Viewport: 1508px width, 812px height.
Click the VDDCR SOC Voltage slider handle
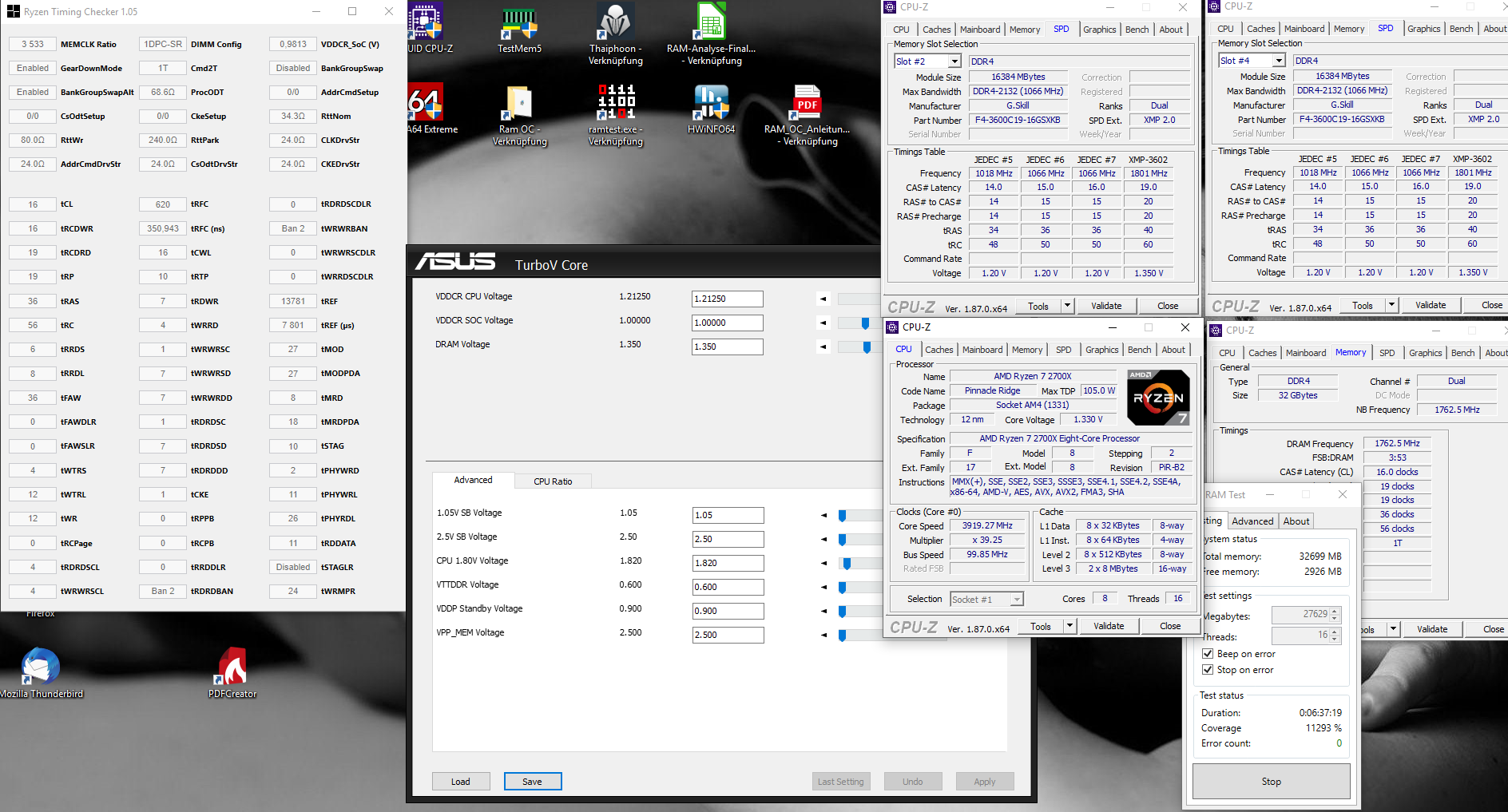(866, 323)
